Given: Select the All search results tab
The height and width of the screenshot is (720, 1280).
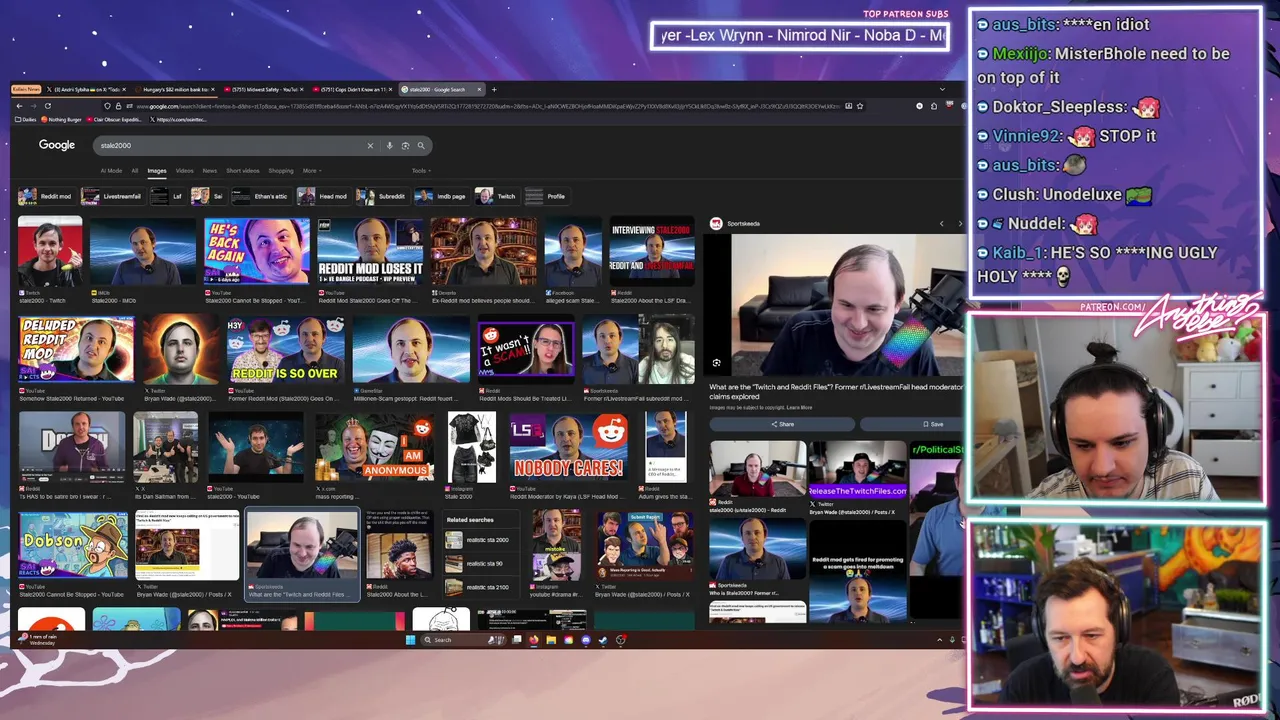Looking at the screenshot, I should coord(135,171).
